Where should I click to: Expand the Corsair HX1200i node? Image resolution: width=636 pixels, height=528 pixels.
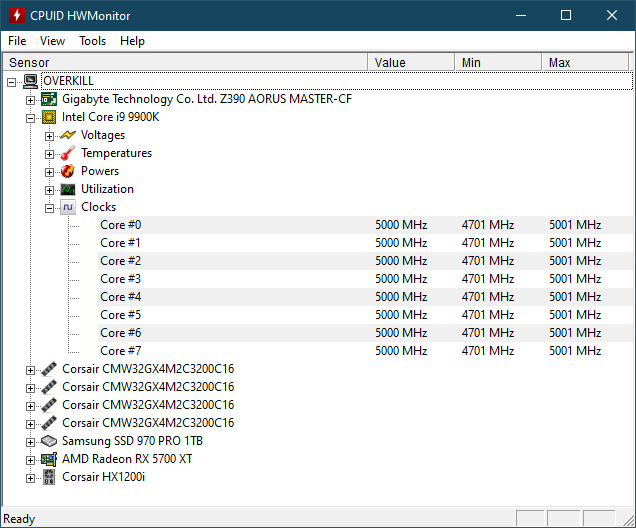(30, 478)
